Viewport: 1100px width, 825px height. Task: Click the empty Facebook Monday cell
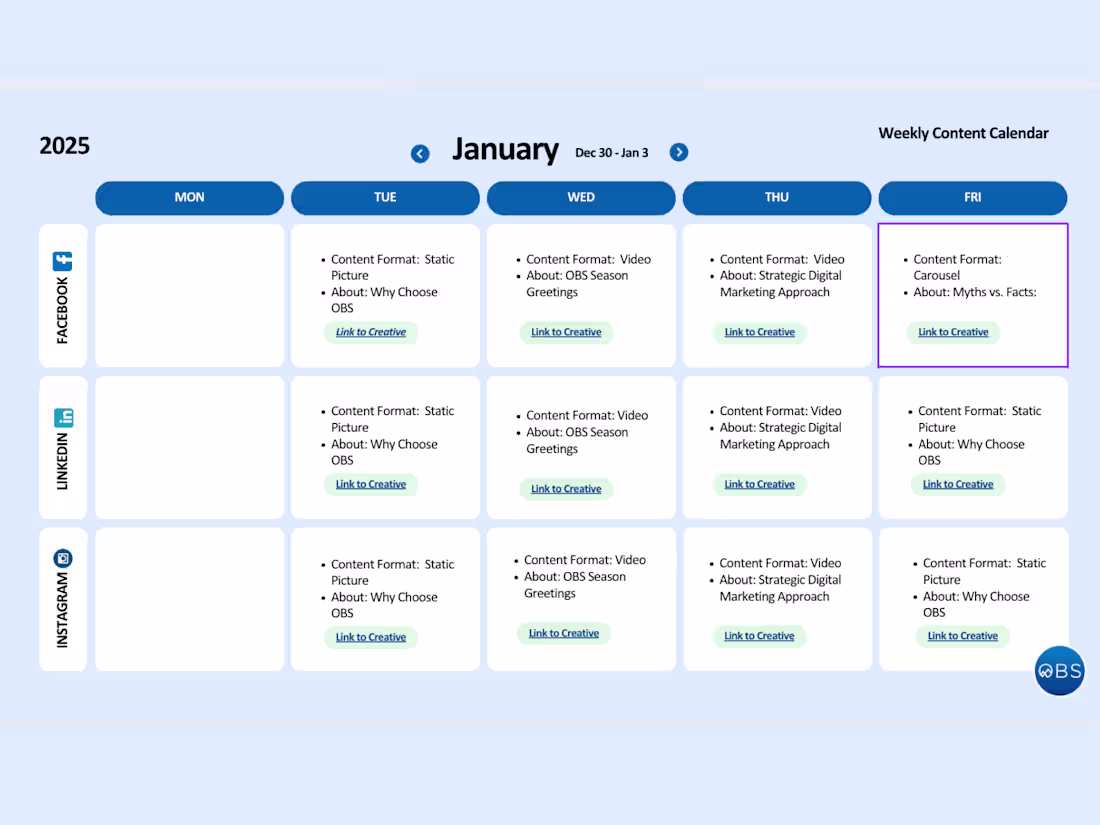click(x=189, y=295)
